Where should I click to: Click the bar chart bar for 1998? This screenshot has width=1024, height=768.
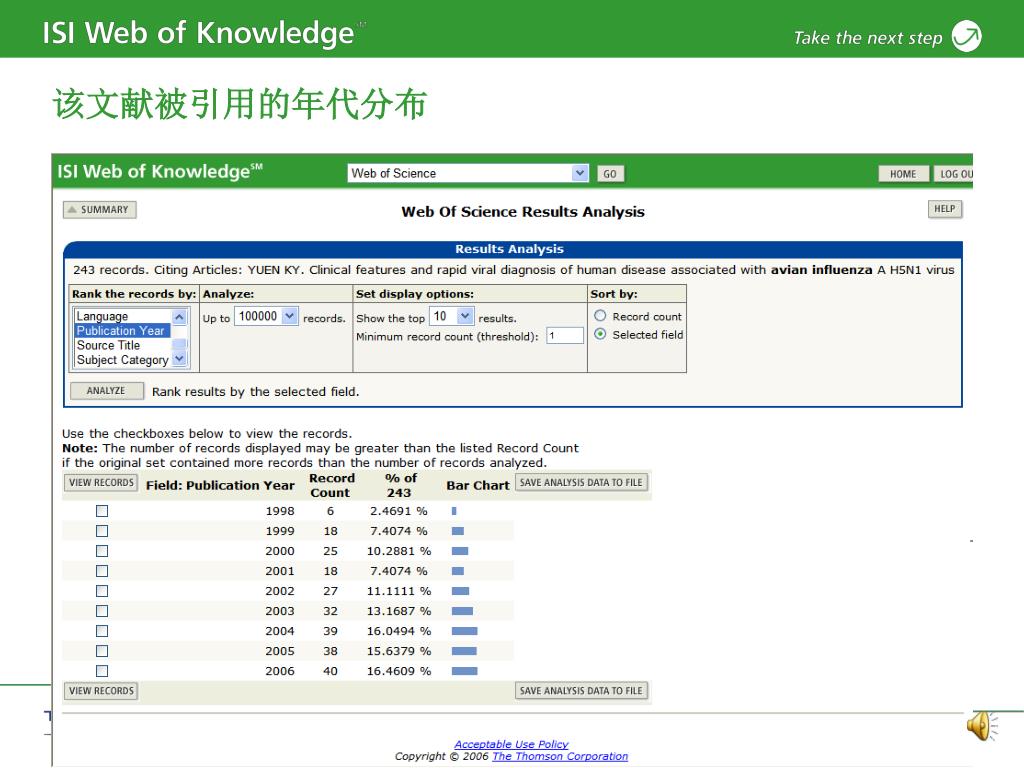point(454,511)
